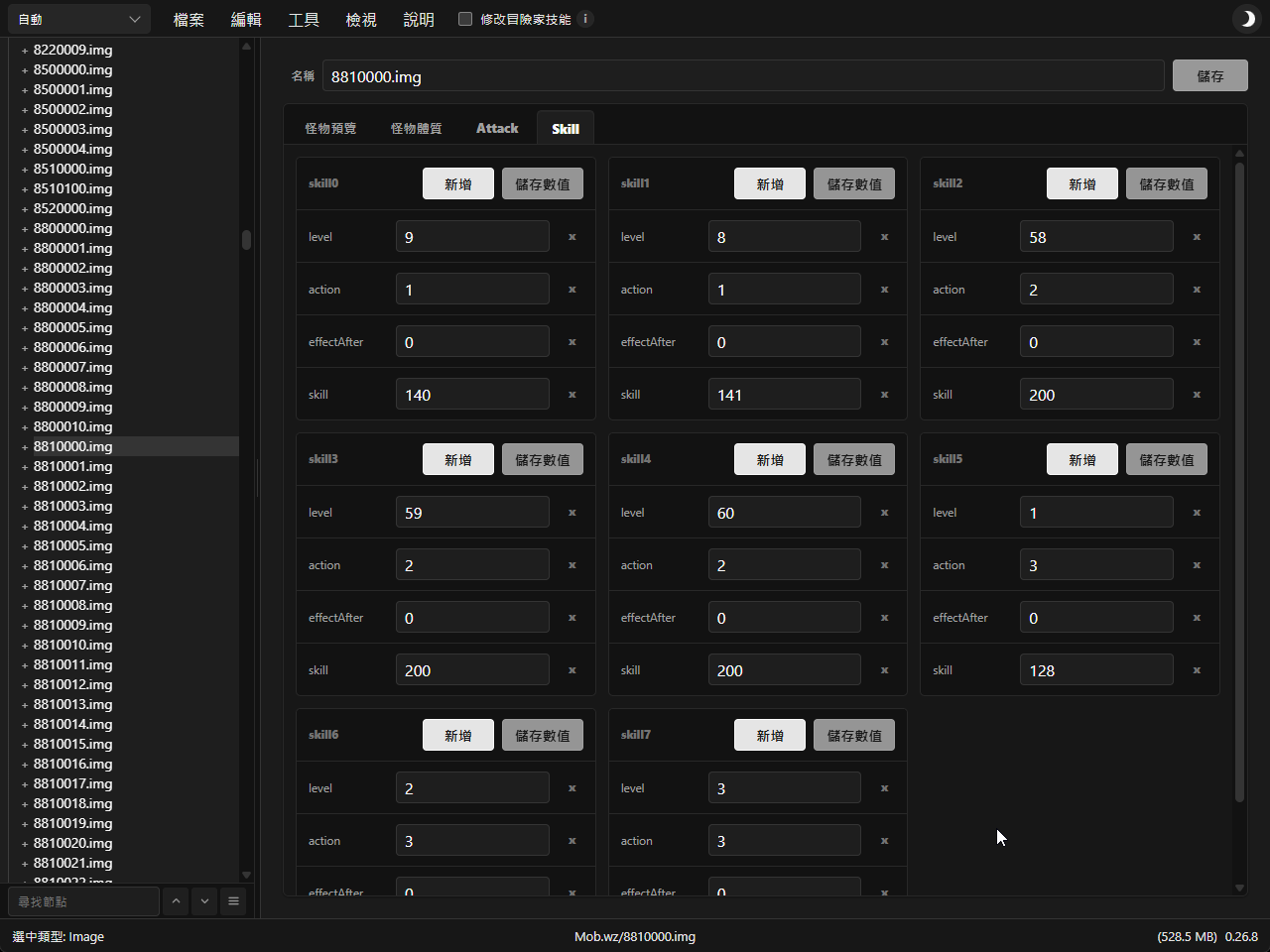Image resolution: width=1270 pixels, height=952 pixels.
Task: Expand the 8810000.img node
Action: [25, 447]
